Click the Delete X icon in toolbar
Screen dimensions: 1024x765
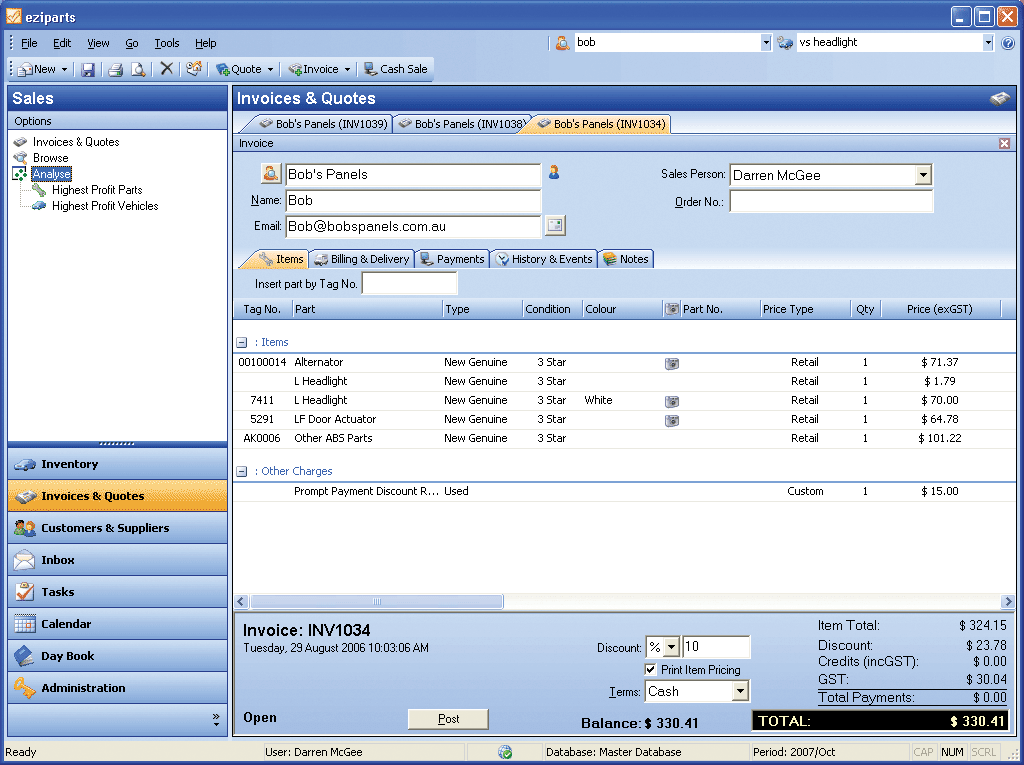click(167, 69)
